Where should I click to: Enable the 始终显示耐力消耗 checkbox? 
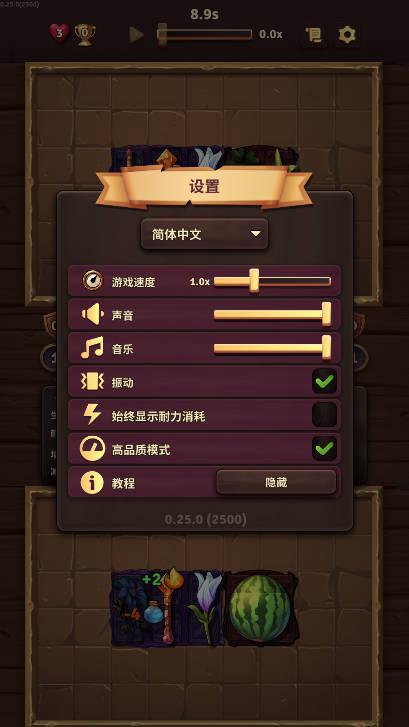[324, 415]
